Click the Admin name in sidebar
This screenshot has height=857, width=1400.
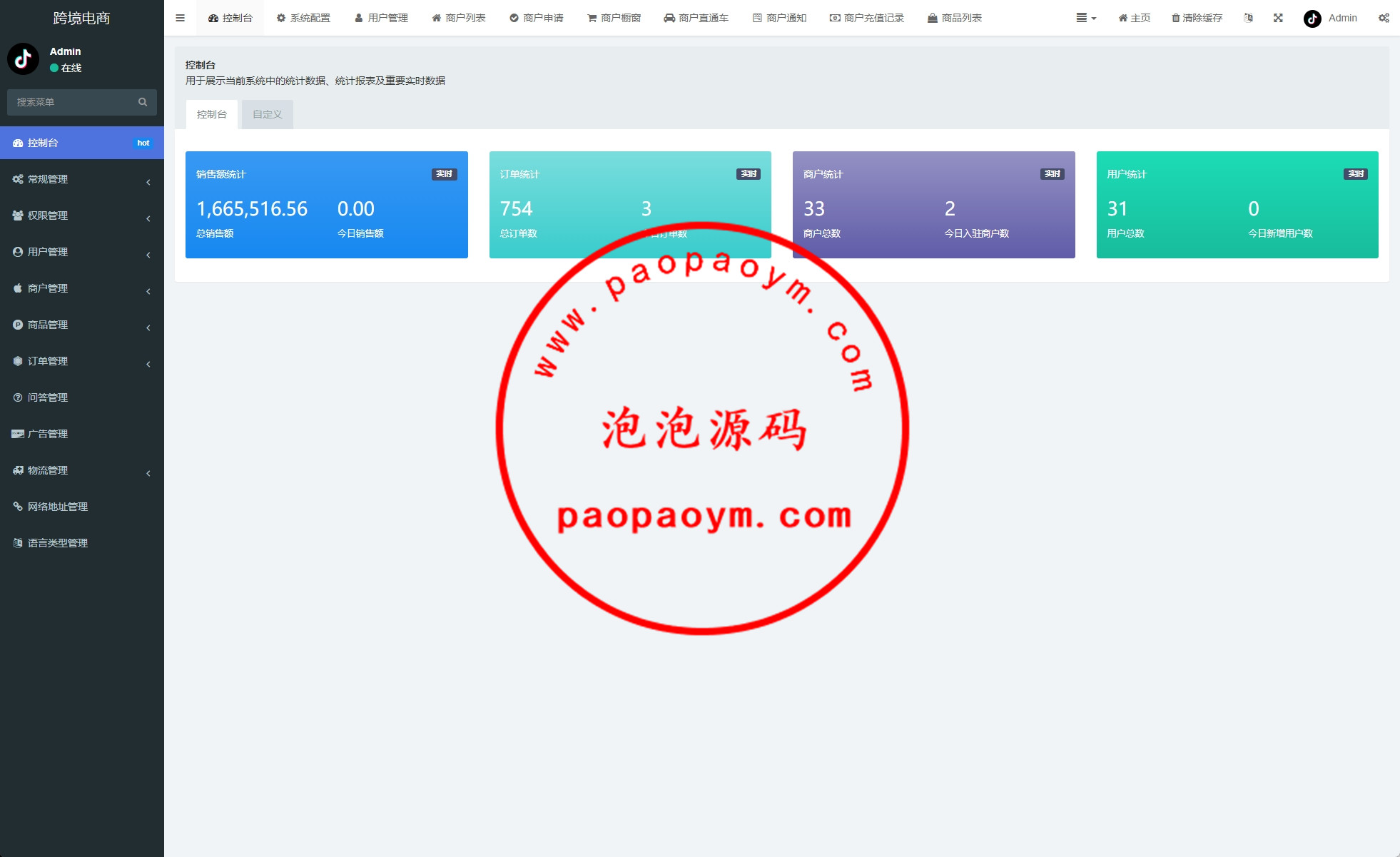pyautogui.click(x=65, y=51)
